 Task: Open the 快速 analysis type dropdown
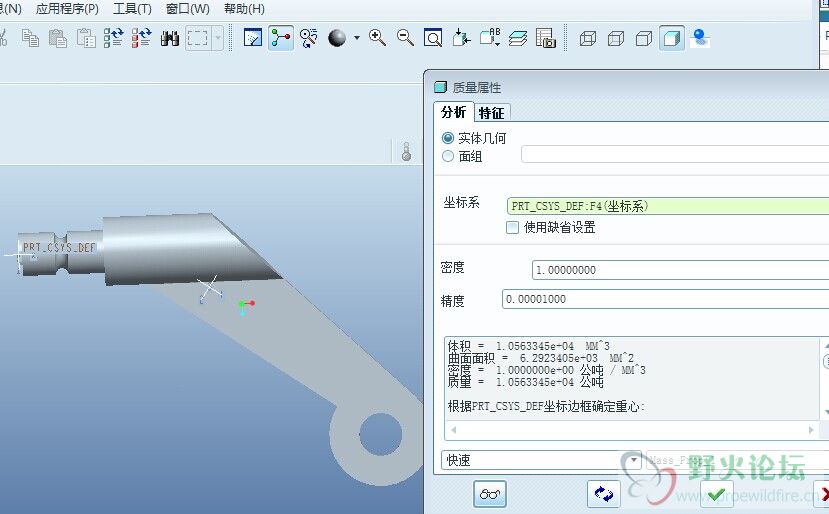click(541, 460)
